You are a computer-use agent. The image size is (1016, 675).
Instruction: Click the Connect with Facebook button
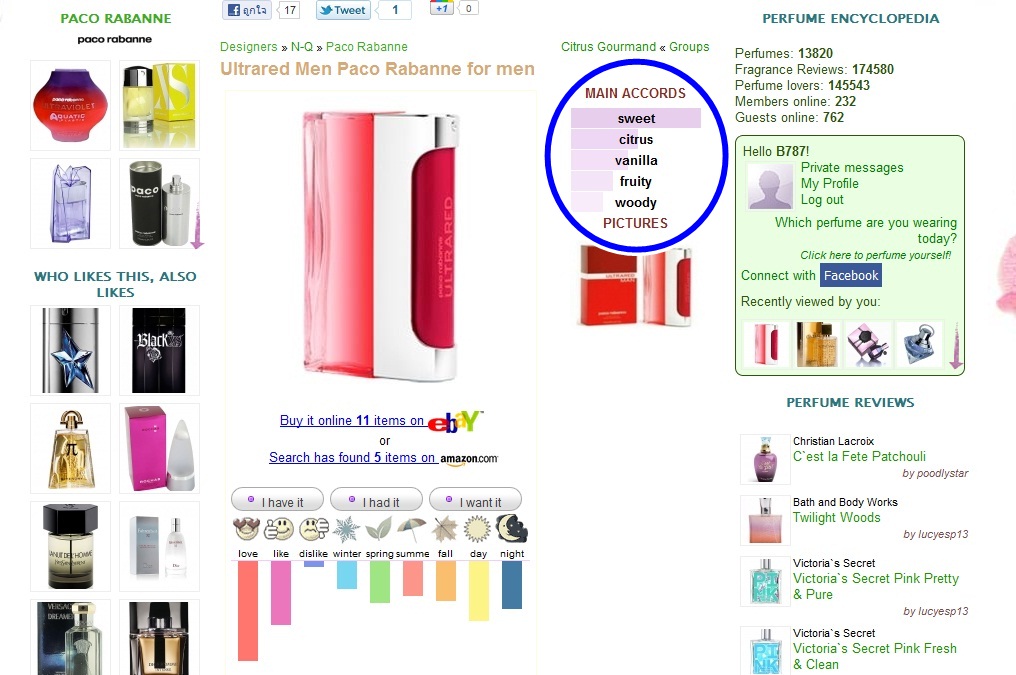851,275
